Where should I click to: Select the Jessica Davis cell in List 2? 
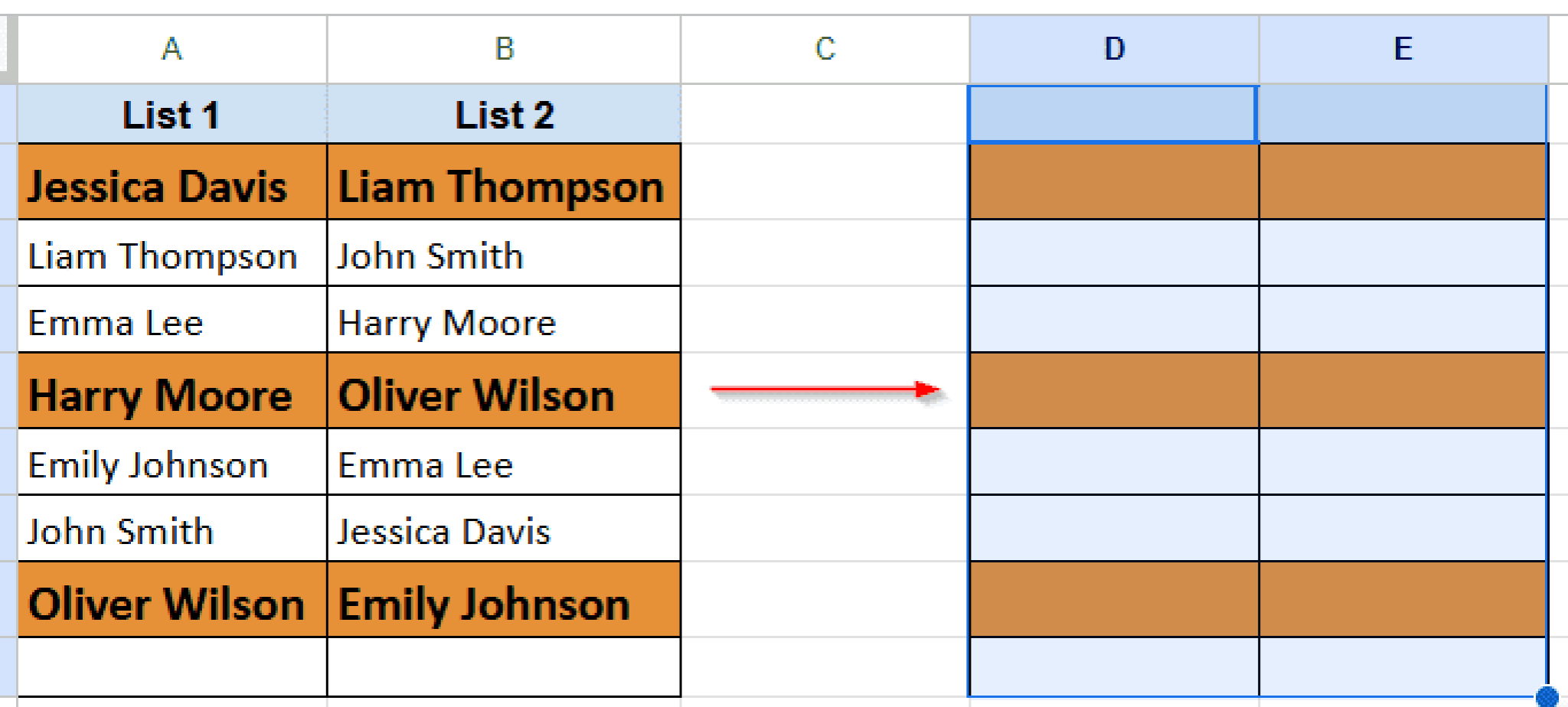[x=504, y=529]
